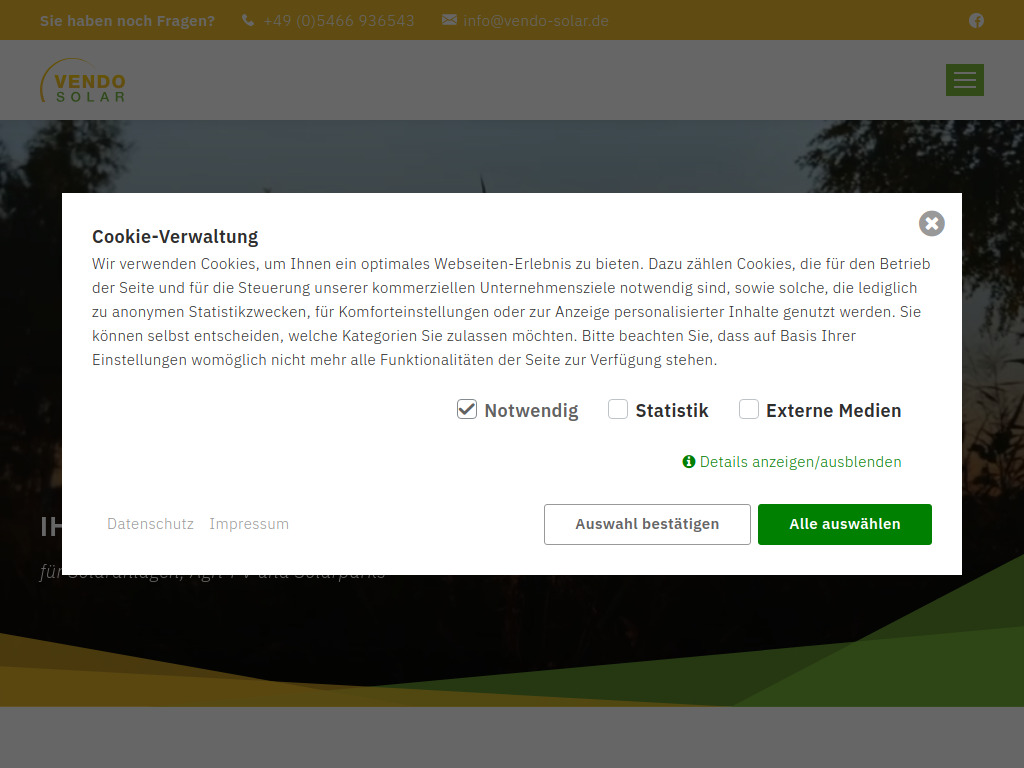Accept all cookies with Alle auswählen
This screenshot has height=768, width=1024.
point(845,524)
